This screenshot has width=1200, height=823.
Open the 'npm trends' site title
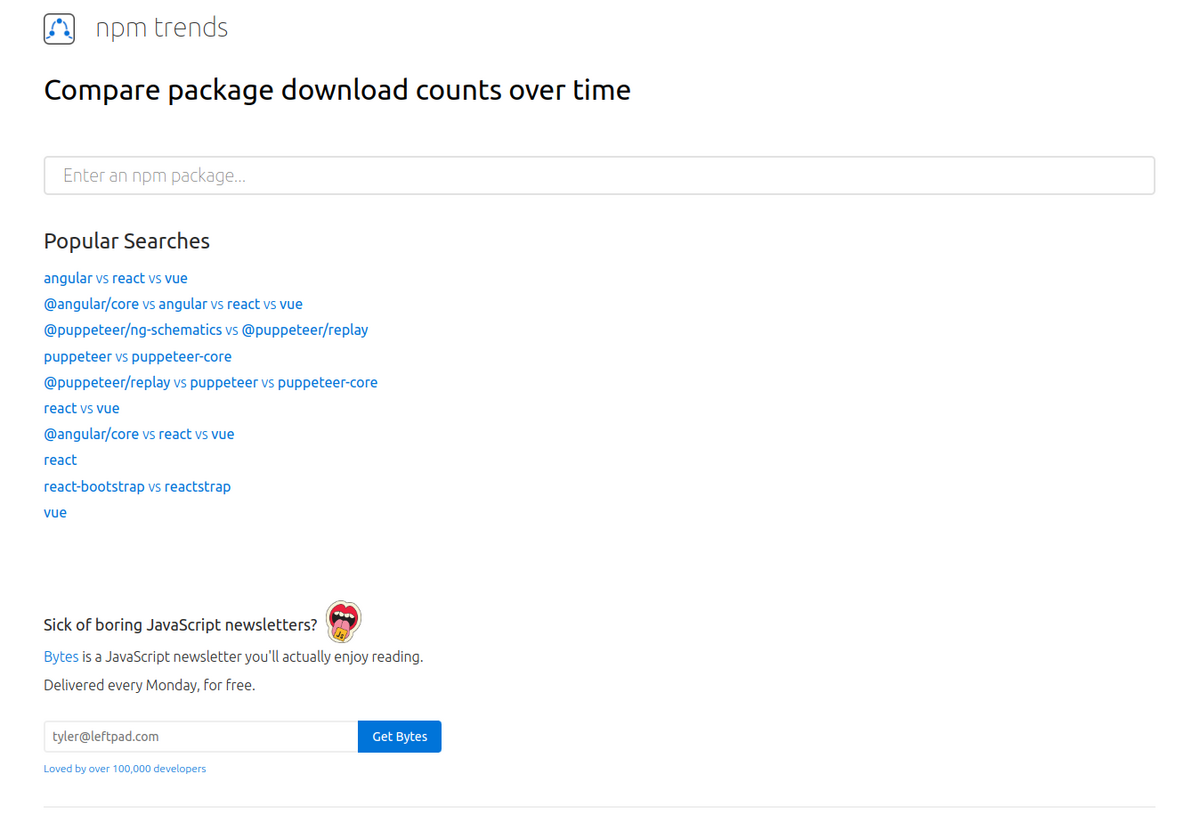[162, 28]
